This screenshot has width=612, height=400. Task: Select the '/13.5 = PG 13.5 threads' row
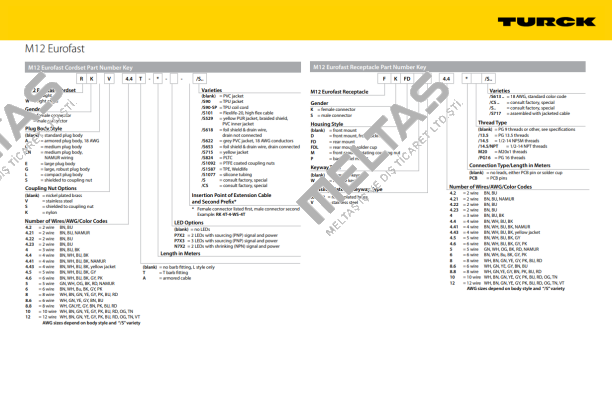(504, 135)
